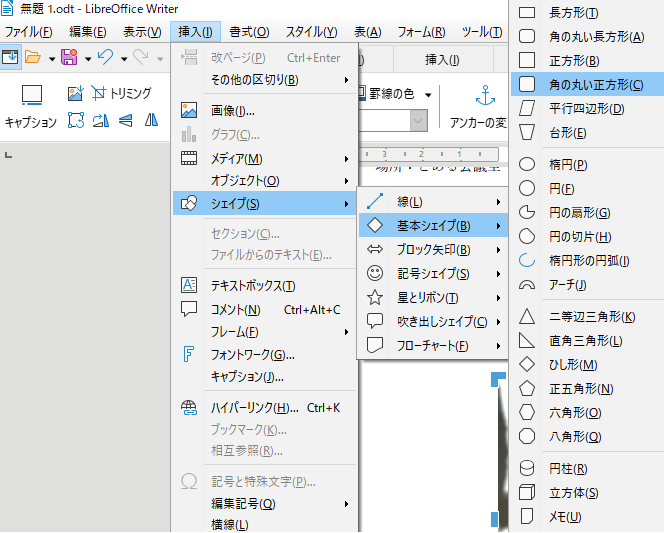Insert 角の丸い長方形 shape
The width and height of the screenshot is (664, 533).
coord(588,37)
